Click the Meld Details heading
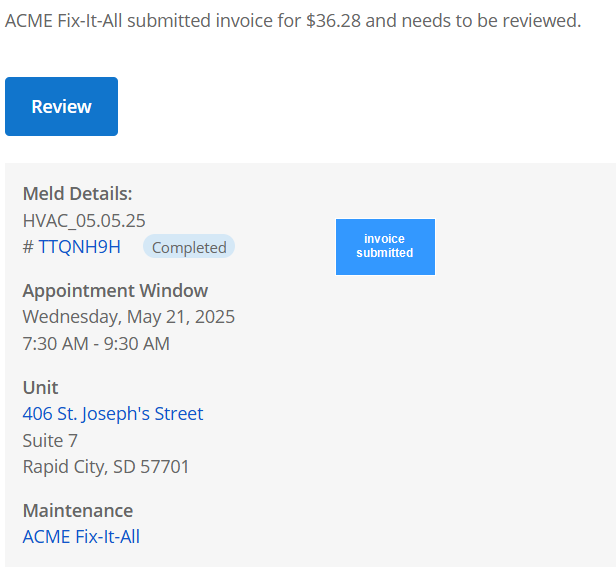Viewport: 616px width, 571px height. (77, 194)
